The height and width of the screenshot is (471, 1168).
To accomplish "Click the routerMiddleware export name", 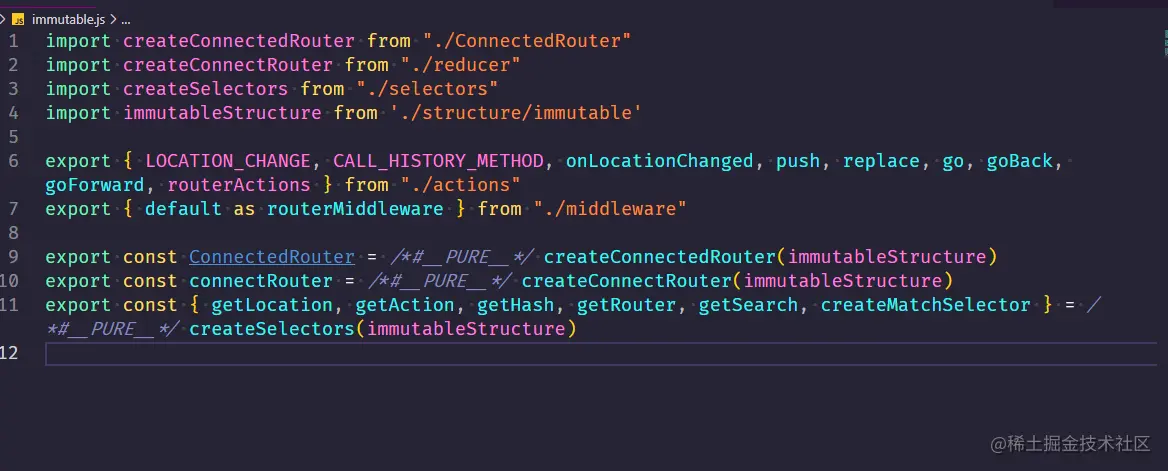I will click(355, 209).
